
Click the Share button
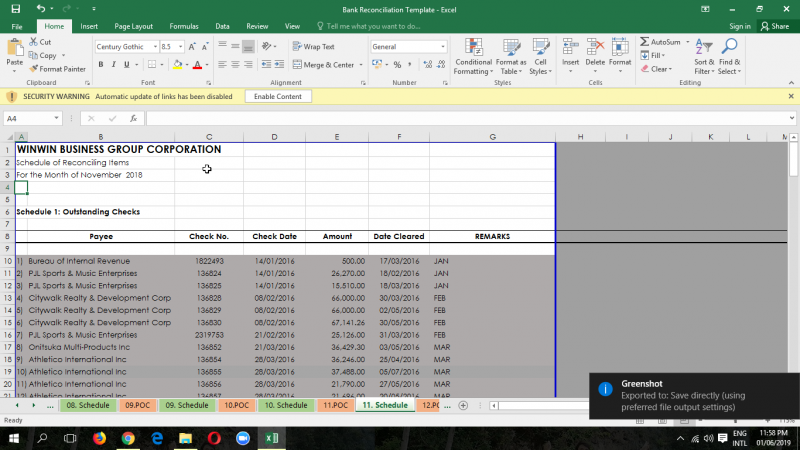tap(774, 26)
